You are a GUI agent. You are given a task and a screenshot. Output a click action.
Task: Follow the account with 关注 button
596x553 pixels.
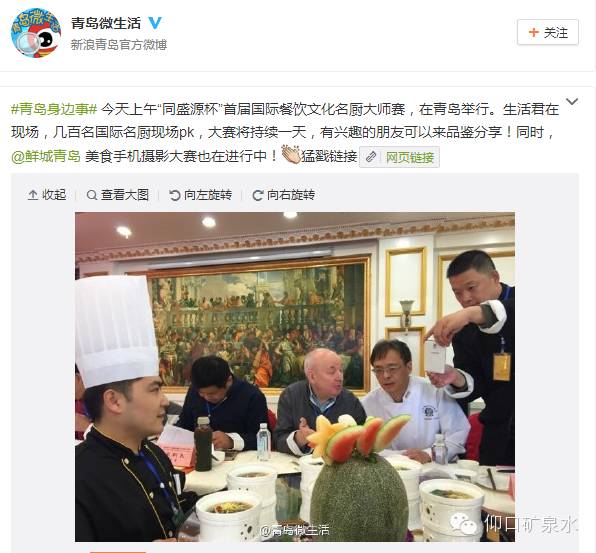(x=548, y=32)
